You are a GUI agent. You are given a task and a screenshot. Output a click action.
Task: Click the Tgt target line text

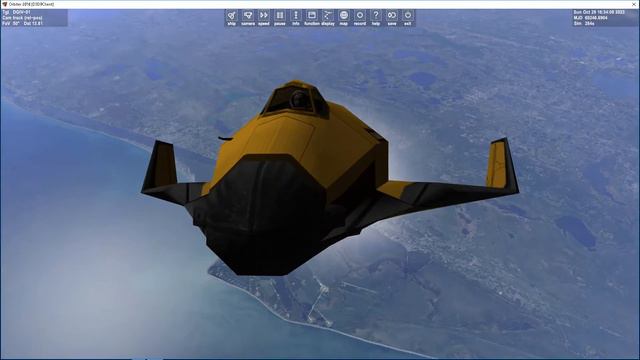(16, 13)
